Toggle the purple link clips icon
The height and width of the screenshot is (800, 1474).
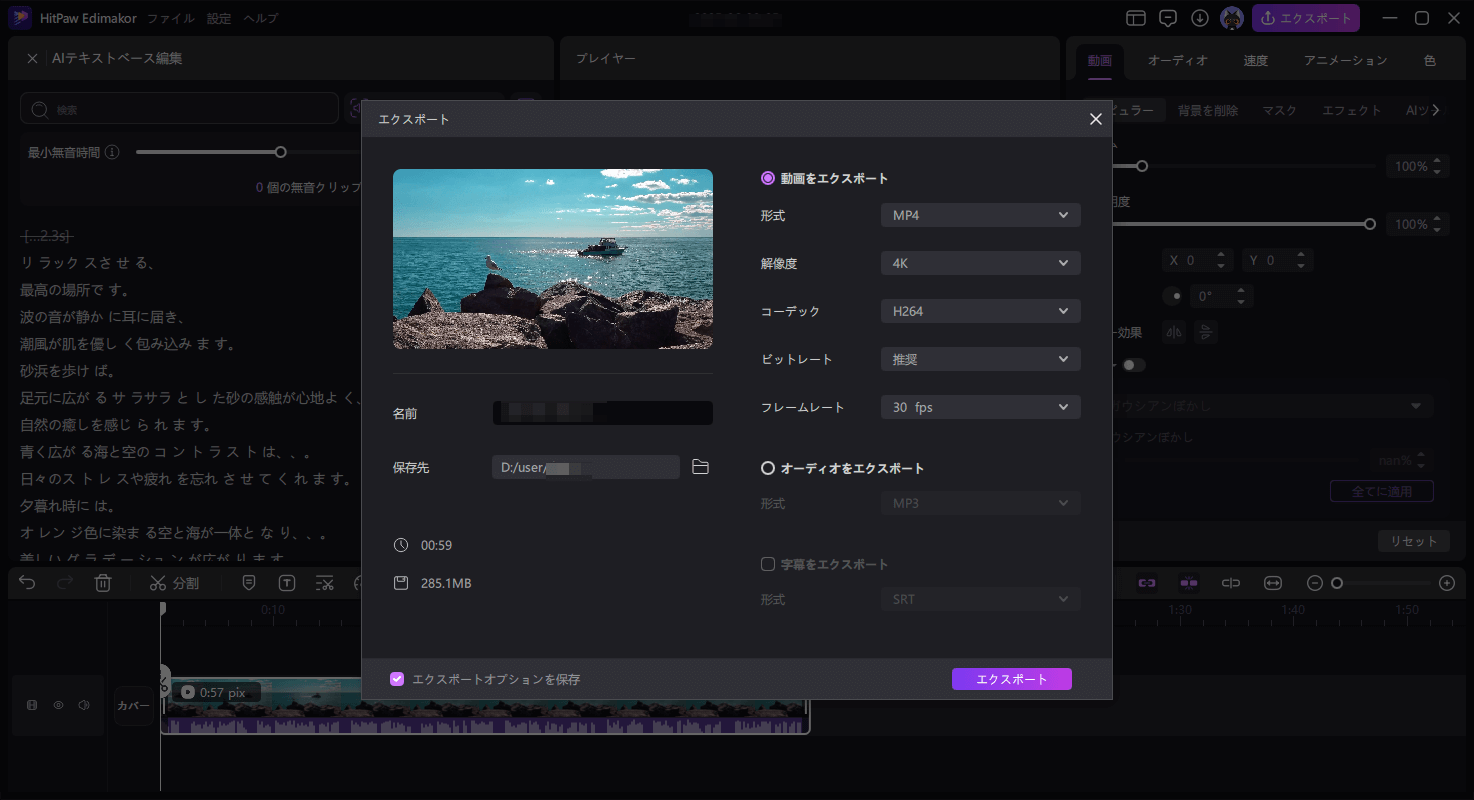pos(1147,583)
